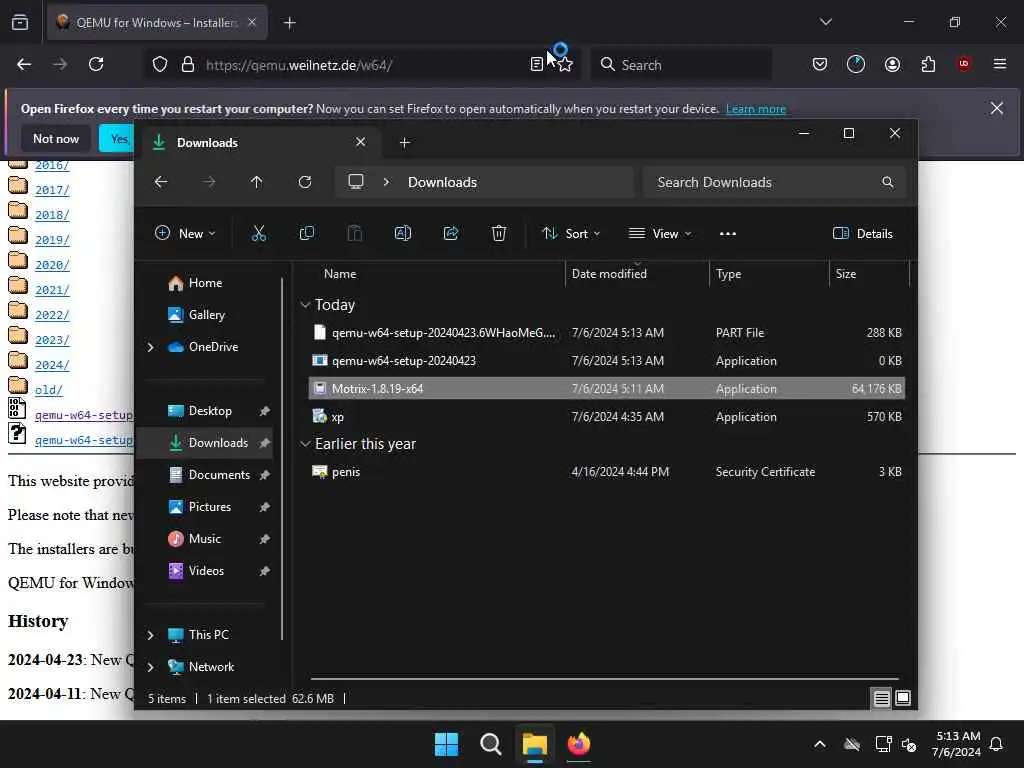This screenshot has width=1024, height=768.
Task: Select the Downloads tab in Explorer
Action: 259,142
